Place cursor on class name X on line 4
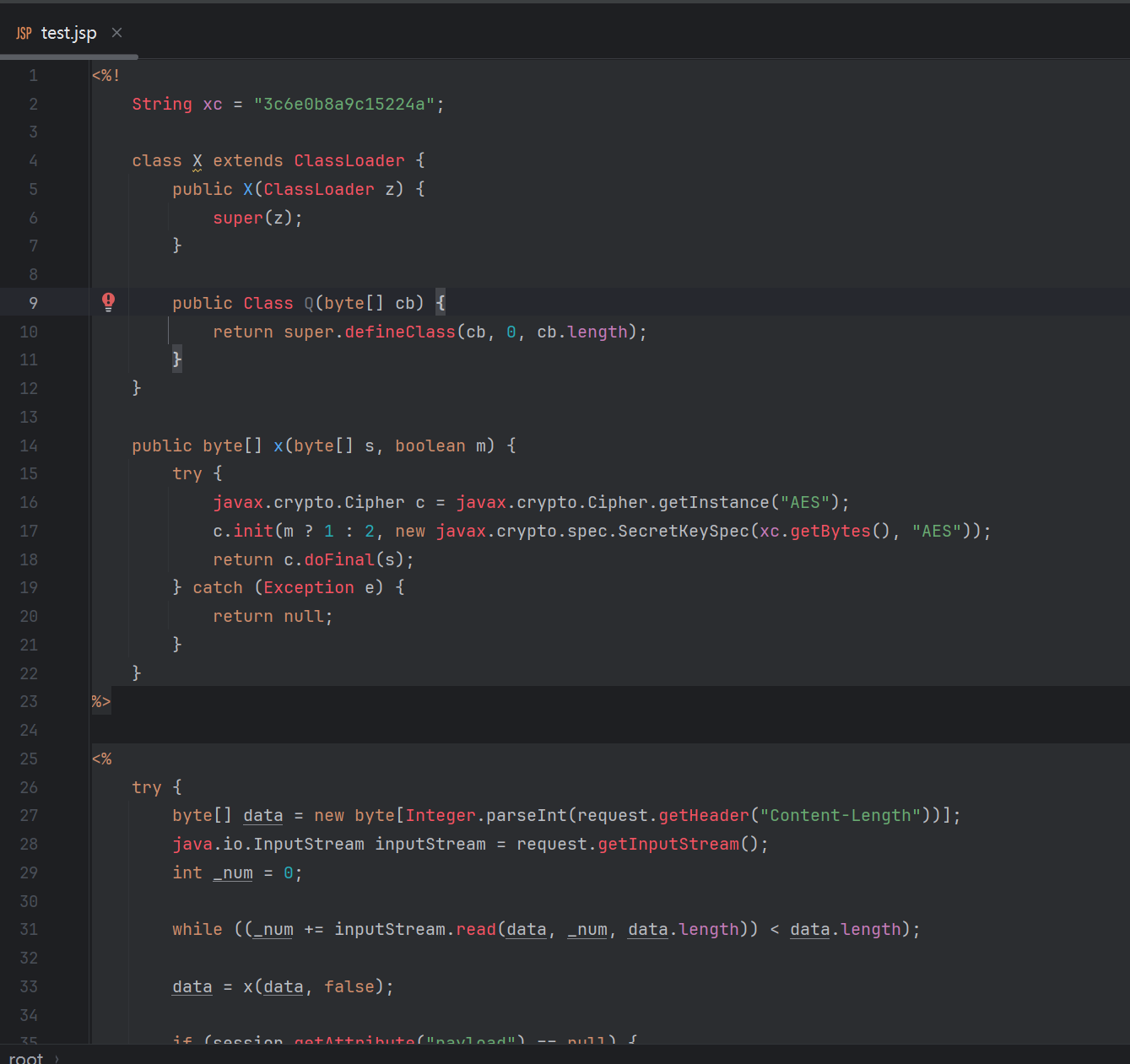 point(197,160)
